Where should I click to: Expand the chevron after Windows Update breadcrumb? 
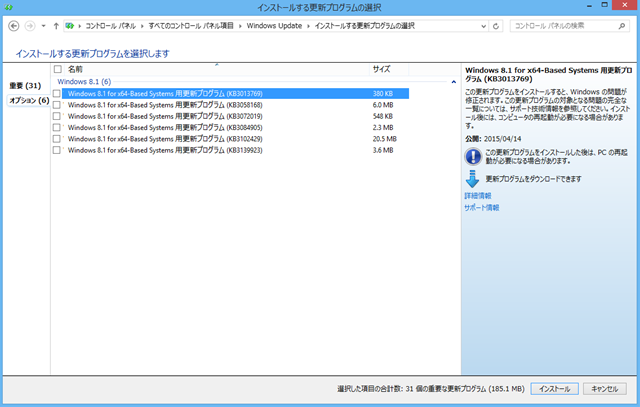[309, 26]
